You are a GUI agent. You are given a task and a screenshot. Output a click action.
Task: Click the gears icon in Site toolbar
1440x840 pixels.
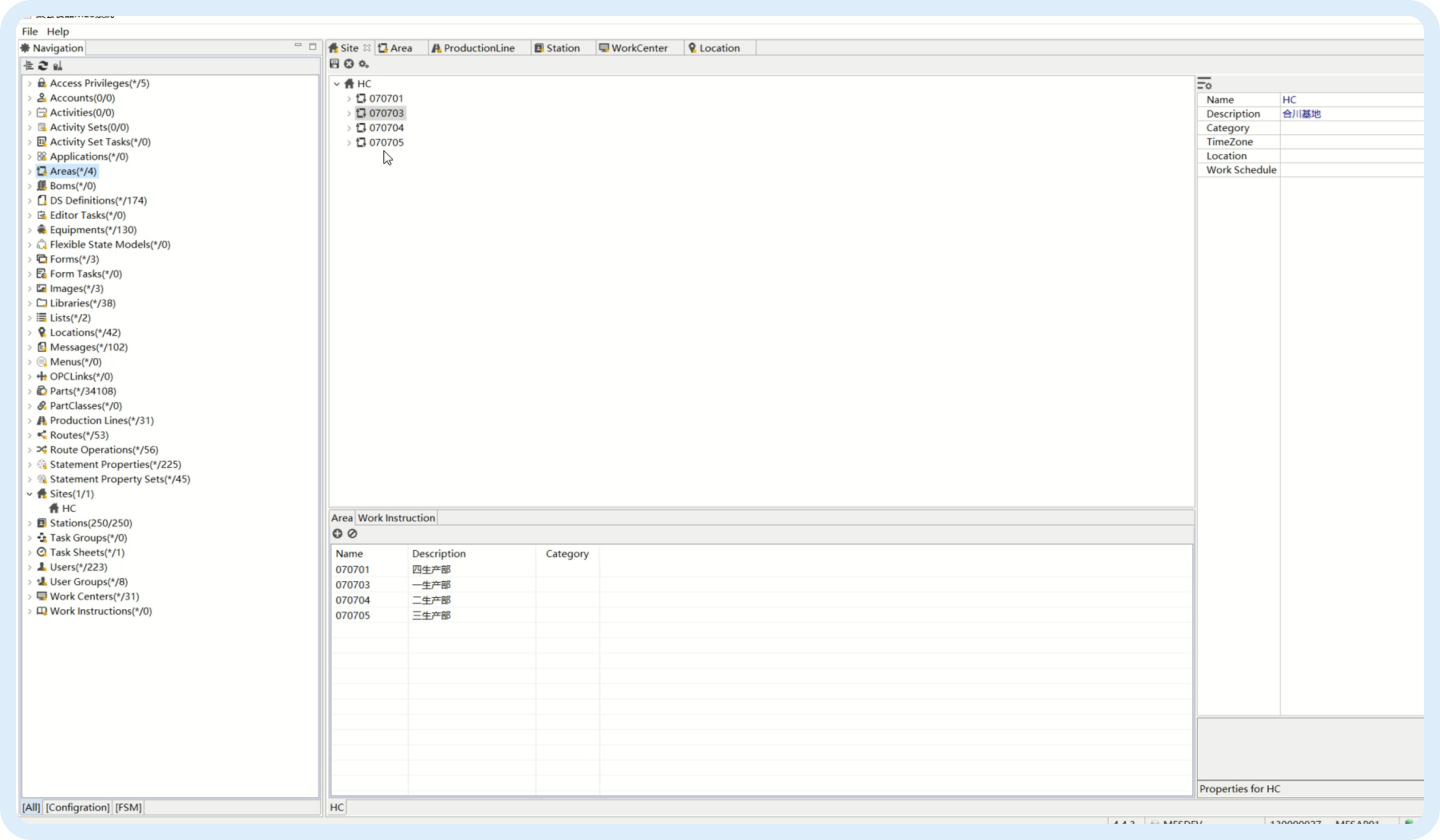(363, 64)
